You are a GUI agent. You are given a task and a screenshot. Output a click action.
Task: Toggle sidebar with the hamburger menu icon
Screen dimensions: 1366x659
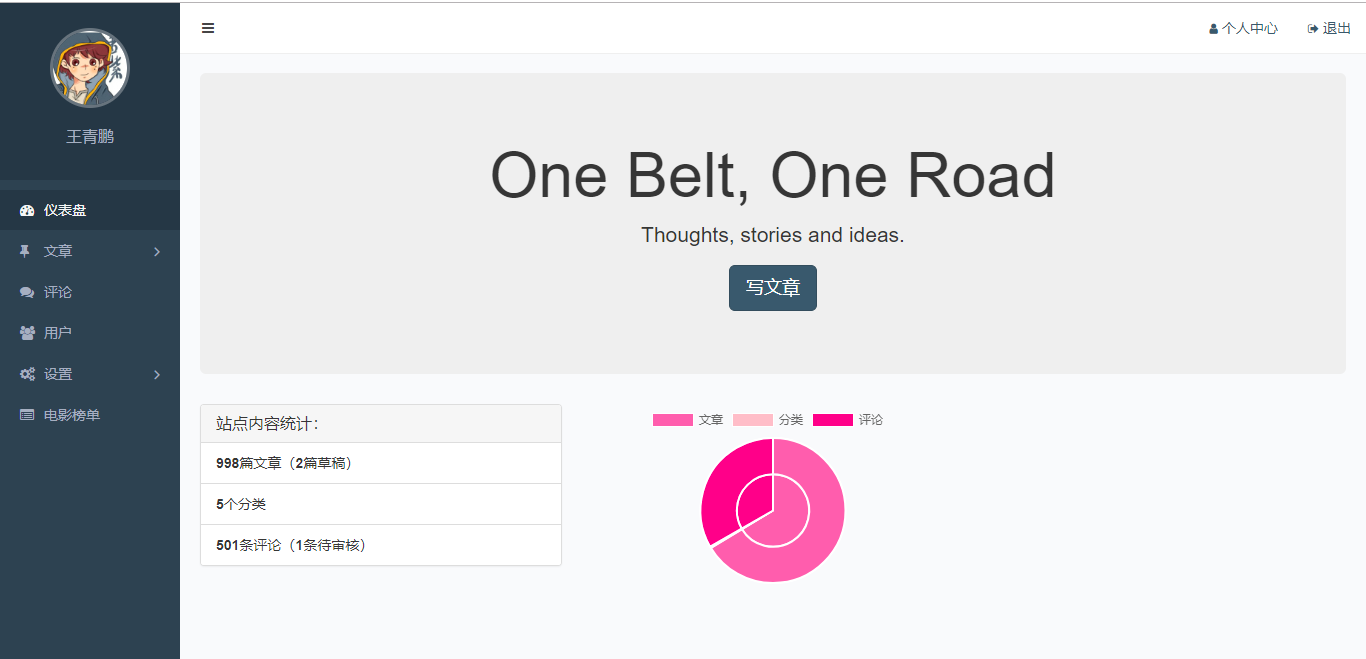click(x=208, y=28)
